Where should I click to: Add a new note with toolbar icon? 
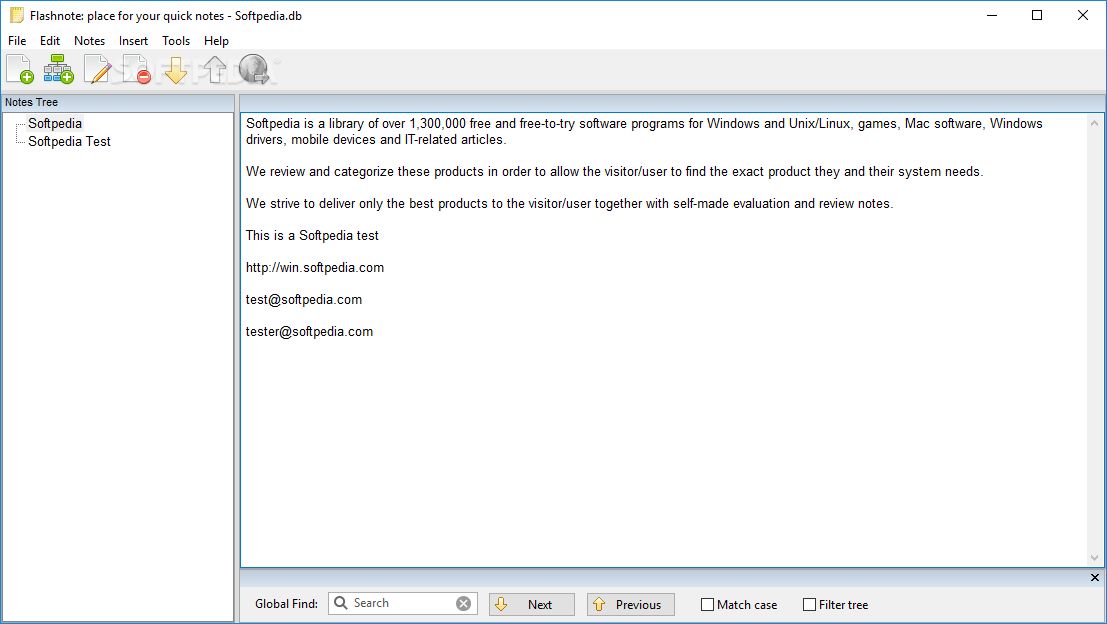point(20,69)
